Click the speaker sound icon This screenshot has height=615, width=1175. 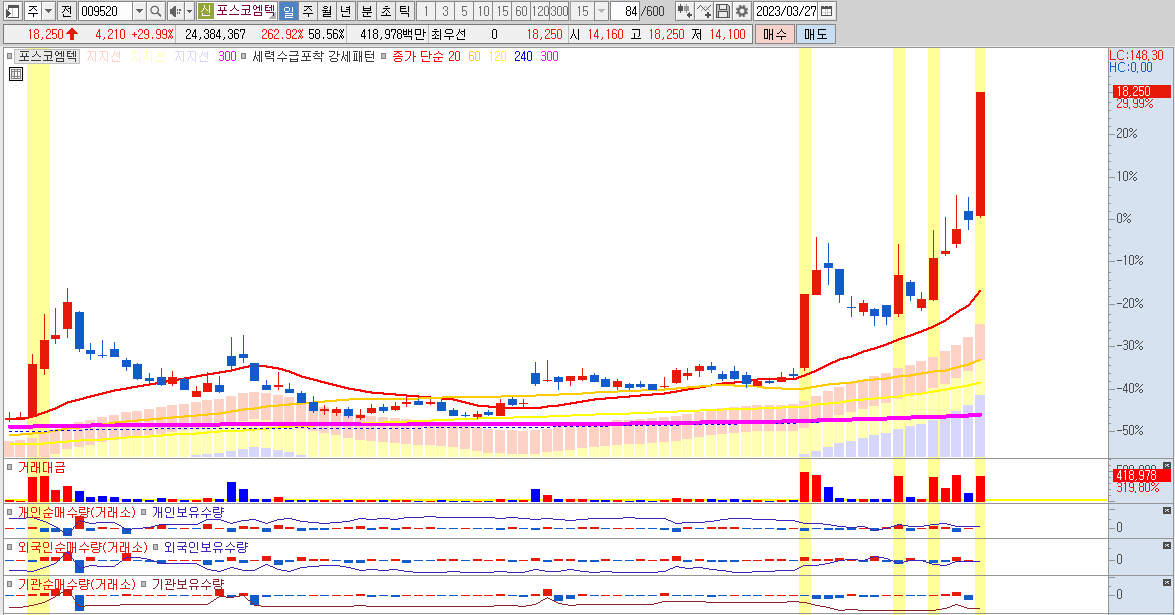tap(175, 11)
